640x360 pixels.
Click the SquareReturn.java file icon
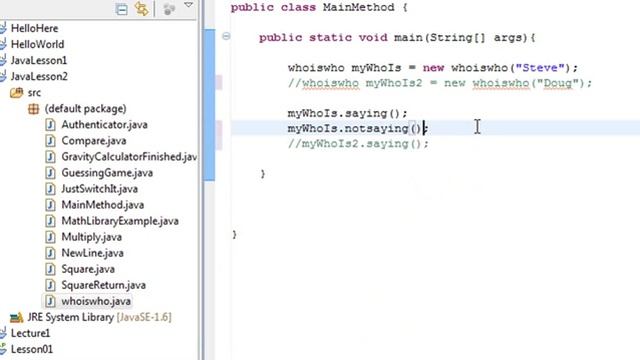(50, 285)
